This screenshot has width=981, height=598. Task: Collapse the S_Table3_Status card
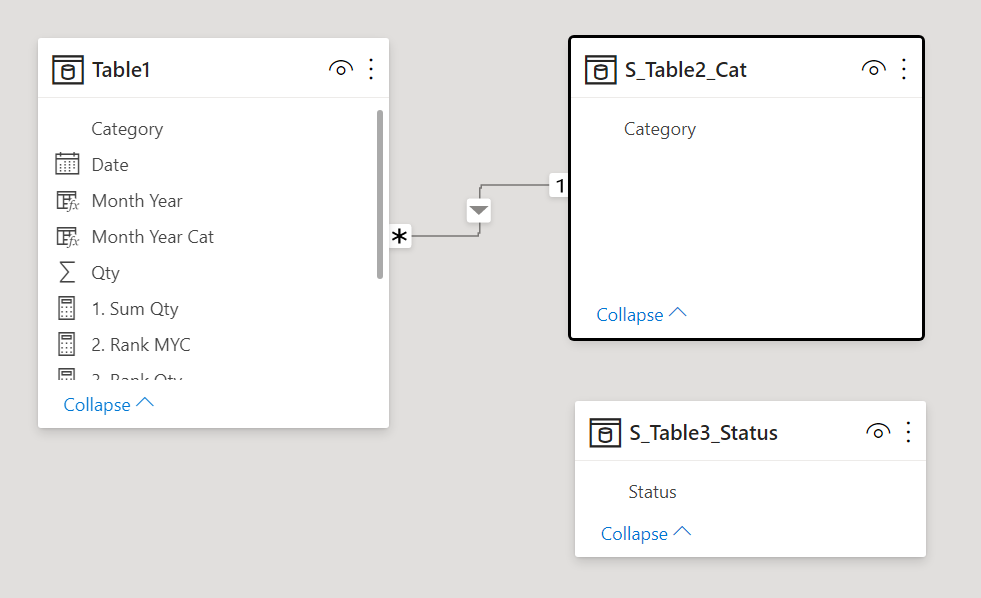pos(646,533)
